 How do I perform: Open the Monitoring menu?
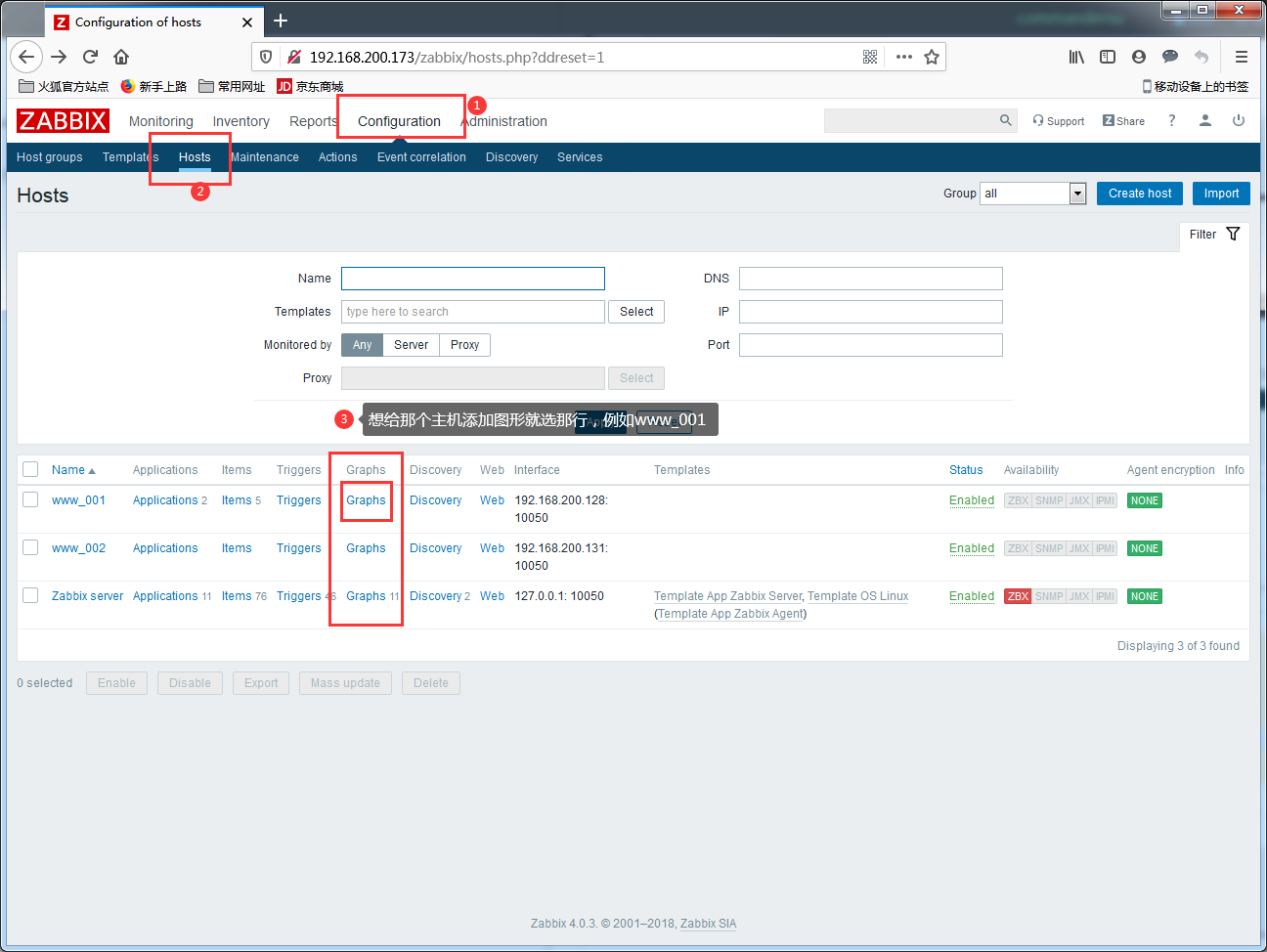pos(161,121)
